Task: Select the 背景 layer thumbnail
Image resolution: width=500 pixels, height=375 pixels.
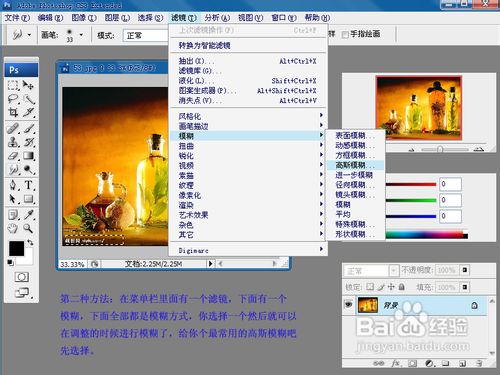Action: tap(368, 305)
